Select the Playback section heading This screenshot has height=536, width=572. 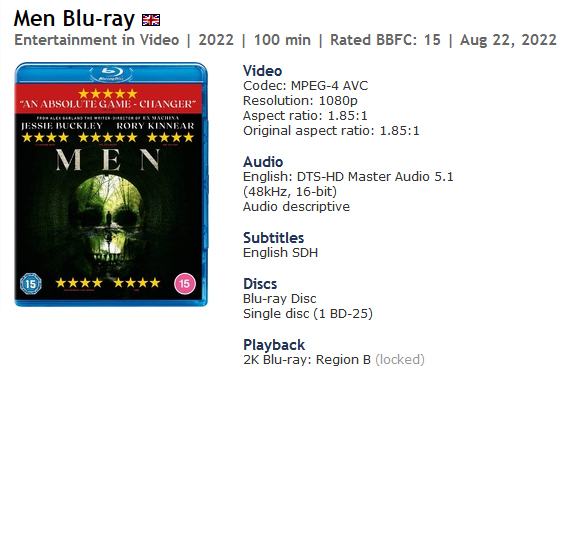(x=274, y=345)
